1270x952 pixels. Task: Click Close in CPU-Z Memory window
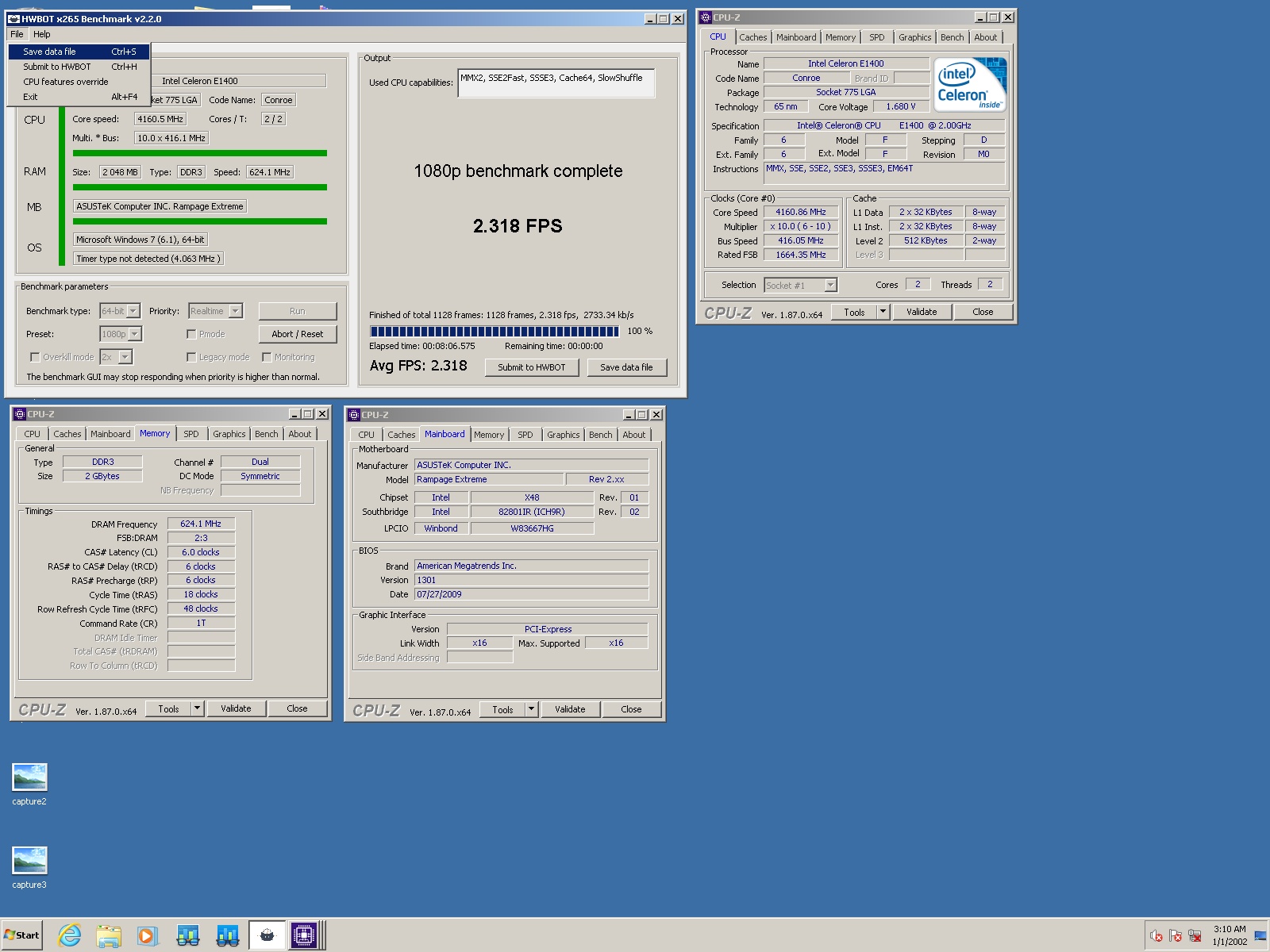(297, 708)
